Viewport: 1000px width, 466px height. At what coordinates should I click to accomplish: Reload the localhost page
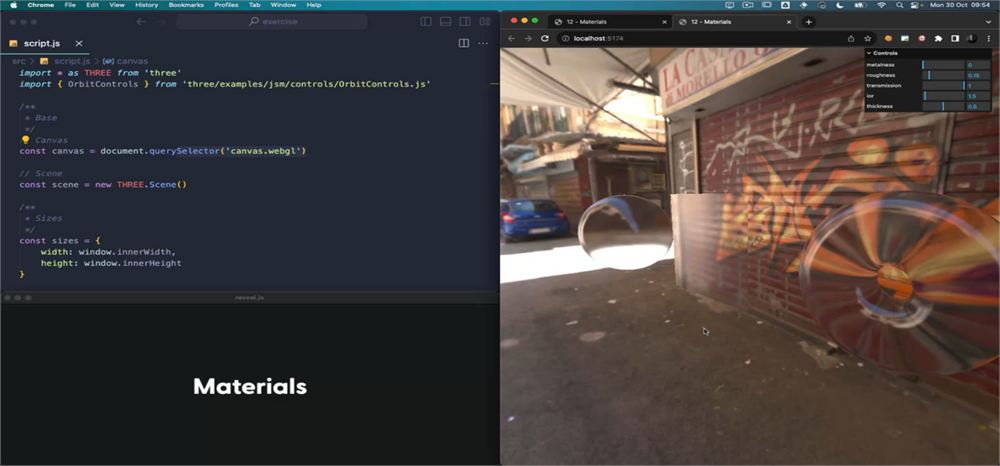(545, 38)
